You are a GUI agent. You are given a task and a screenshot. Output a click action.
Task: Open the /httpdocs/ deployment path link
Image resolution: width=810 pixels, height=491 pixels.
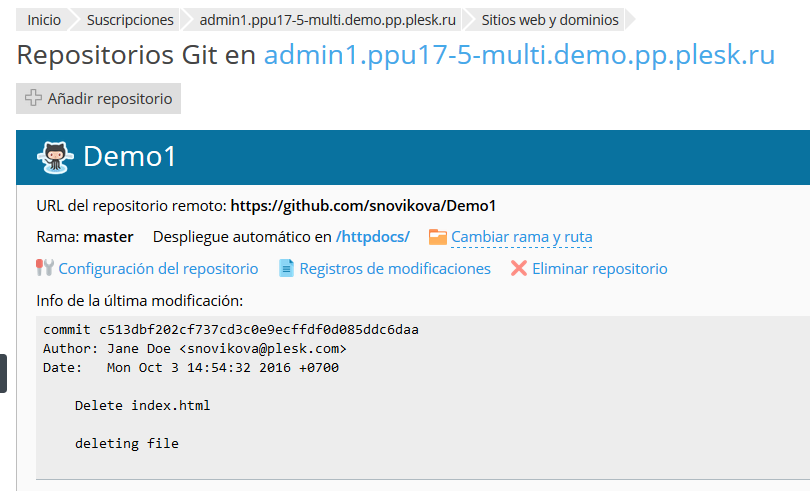(373, 237)
